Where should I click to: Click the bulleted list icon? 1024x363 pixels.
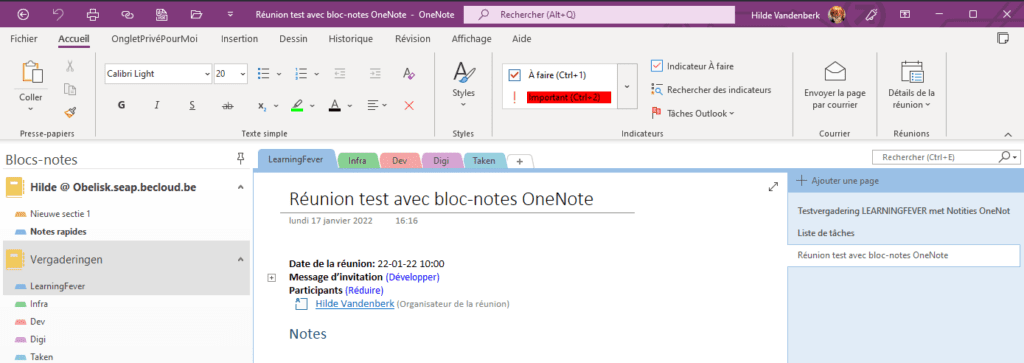coord(264,74)
